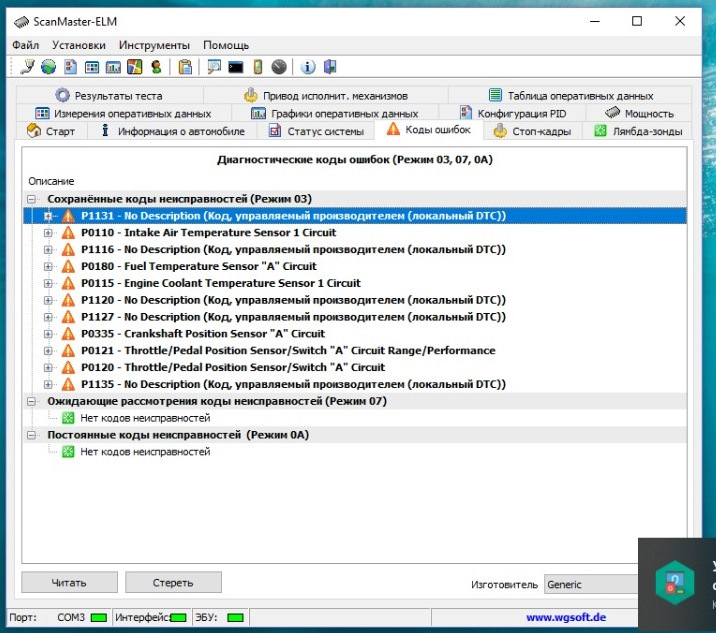
Task: Select P0335 Crankshaft Position Sensor row text
Action: pyautogui.click(x=203, y=334)
